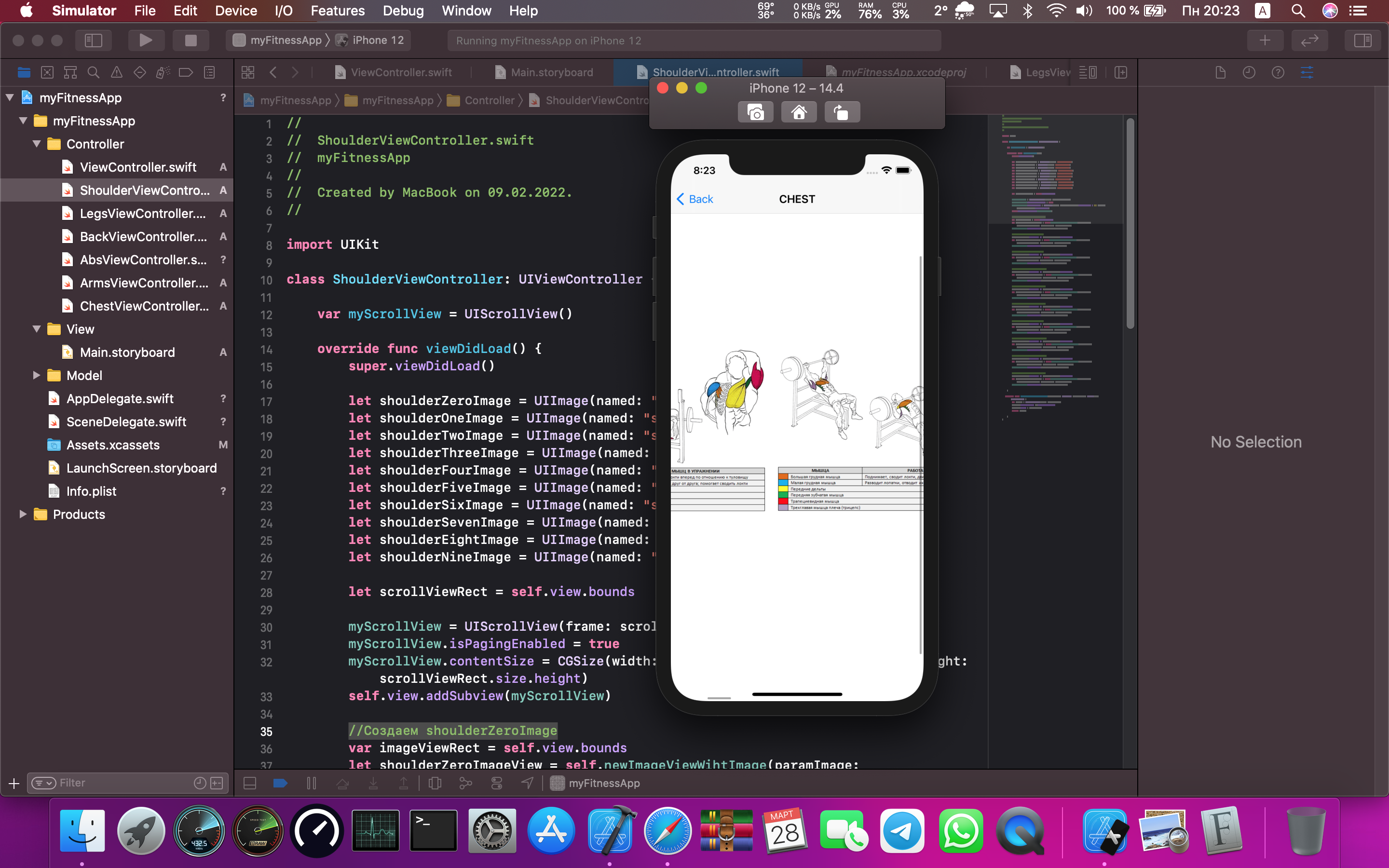
Task: Expand the Products group
Action: tap(24, 515)
